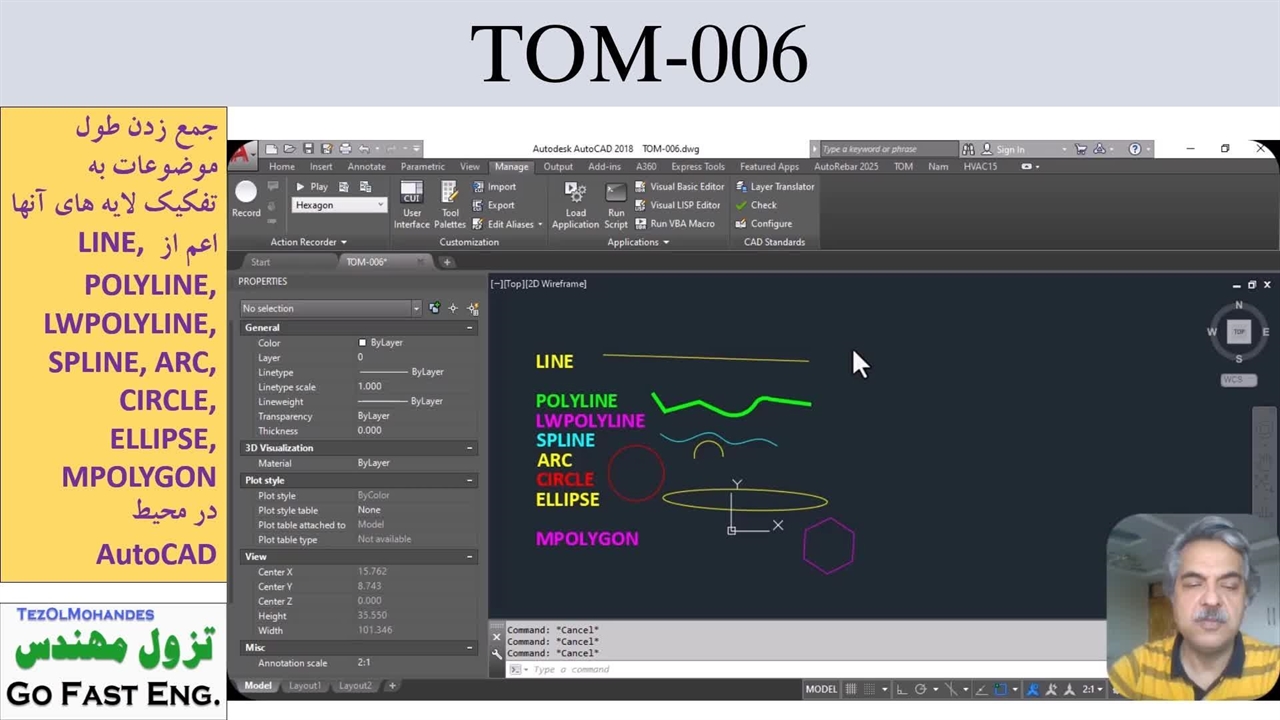This screenshot has height=720, width=1280.
Task: Switch to the Layout1 tab
Action: [305, 686]
